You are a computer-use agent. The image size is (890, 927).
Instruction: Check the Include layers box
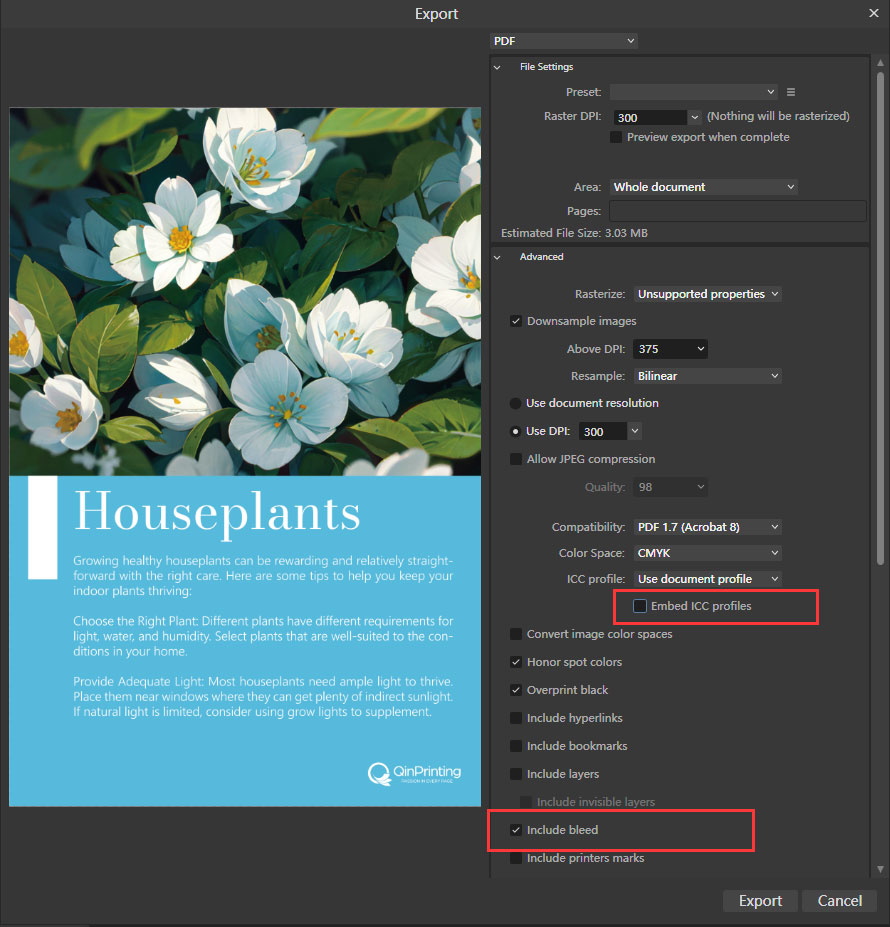[516, 774]
